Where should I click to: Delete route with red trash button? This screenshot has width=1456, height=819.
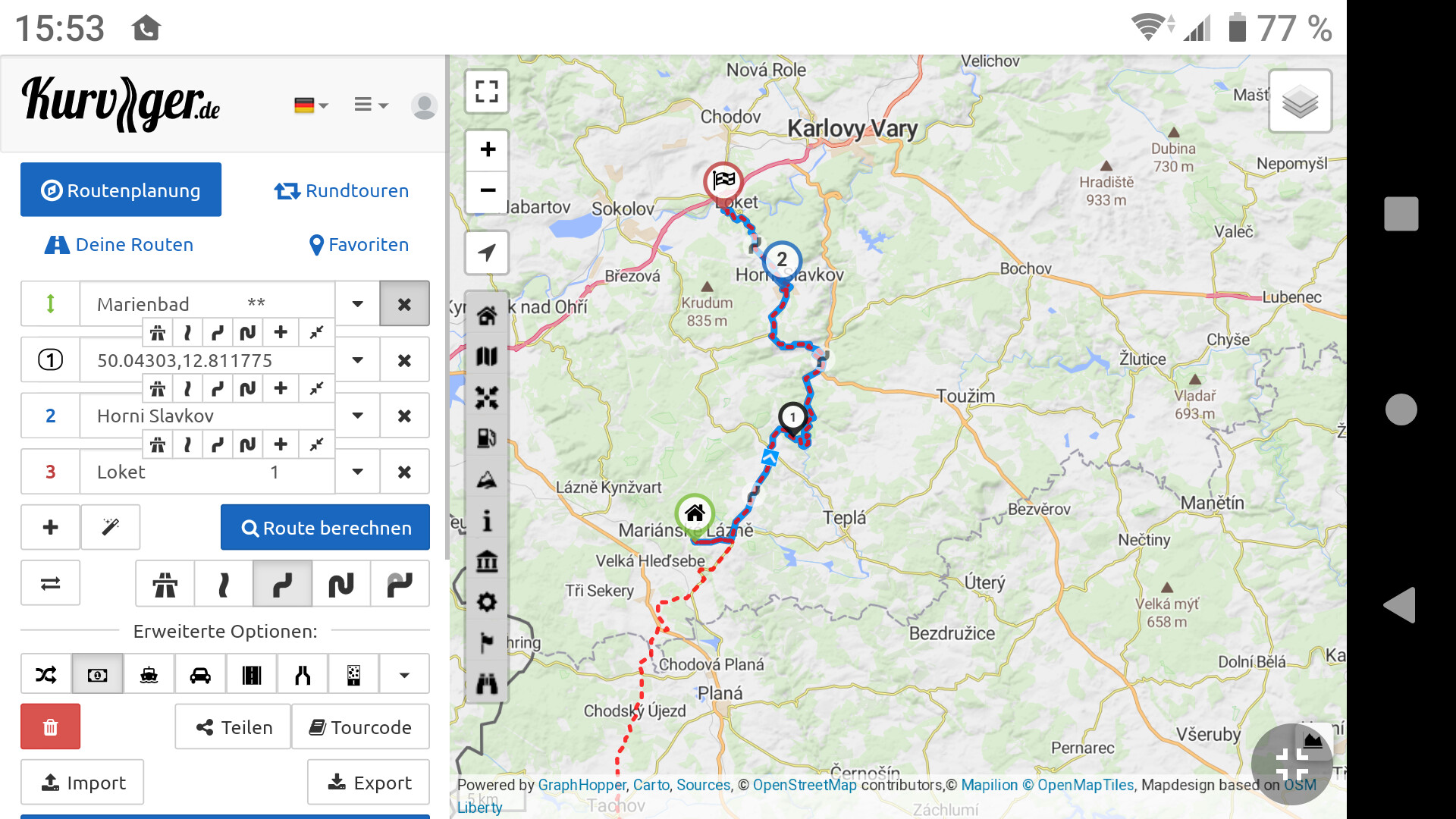(x=50, y=727)
